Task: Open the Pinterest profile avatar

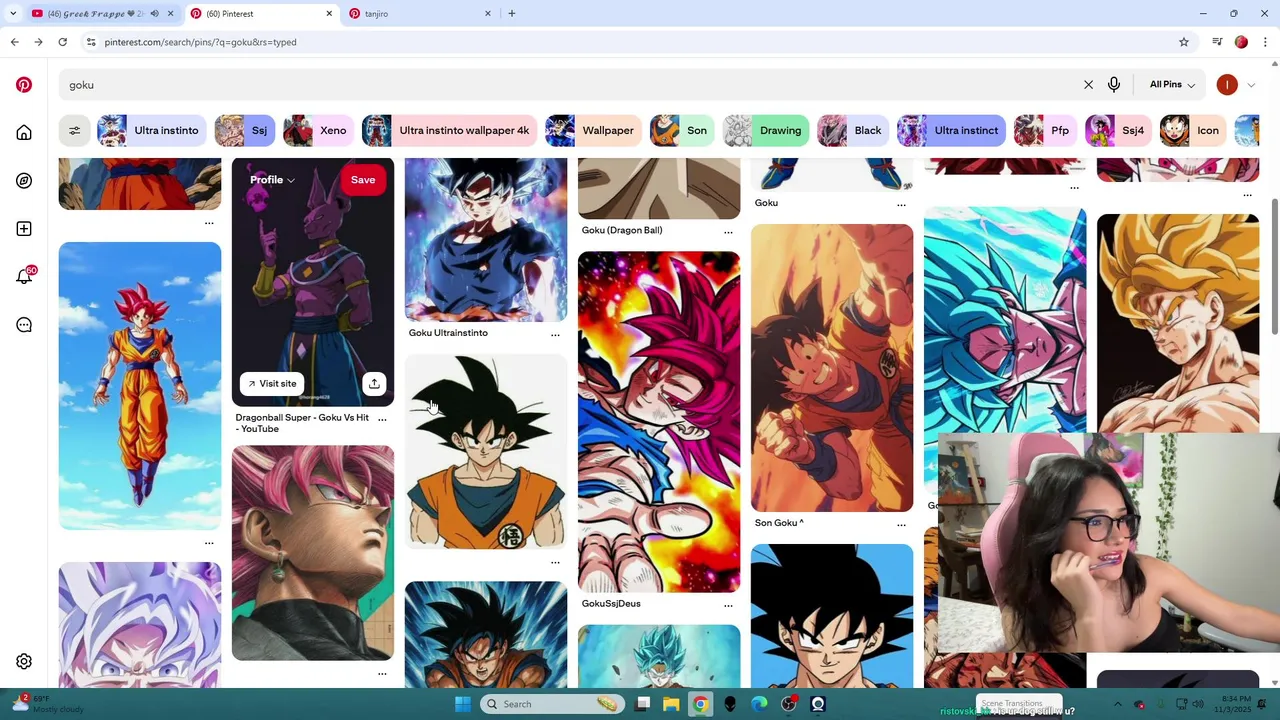Action: [1227, 85]
